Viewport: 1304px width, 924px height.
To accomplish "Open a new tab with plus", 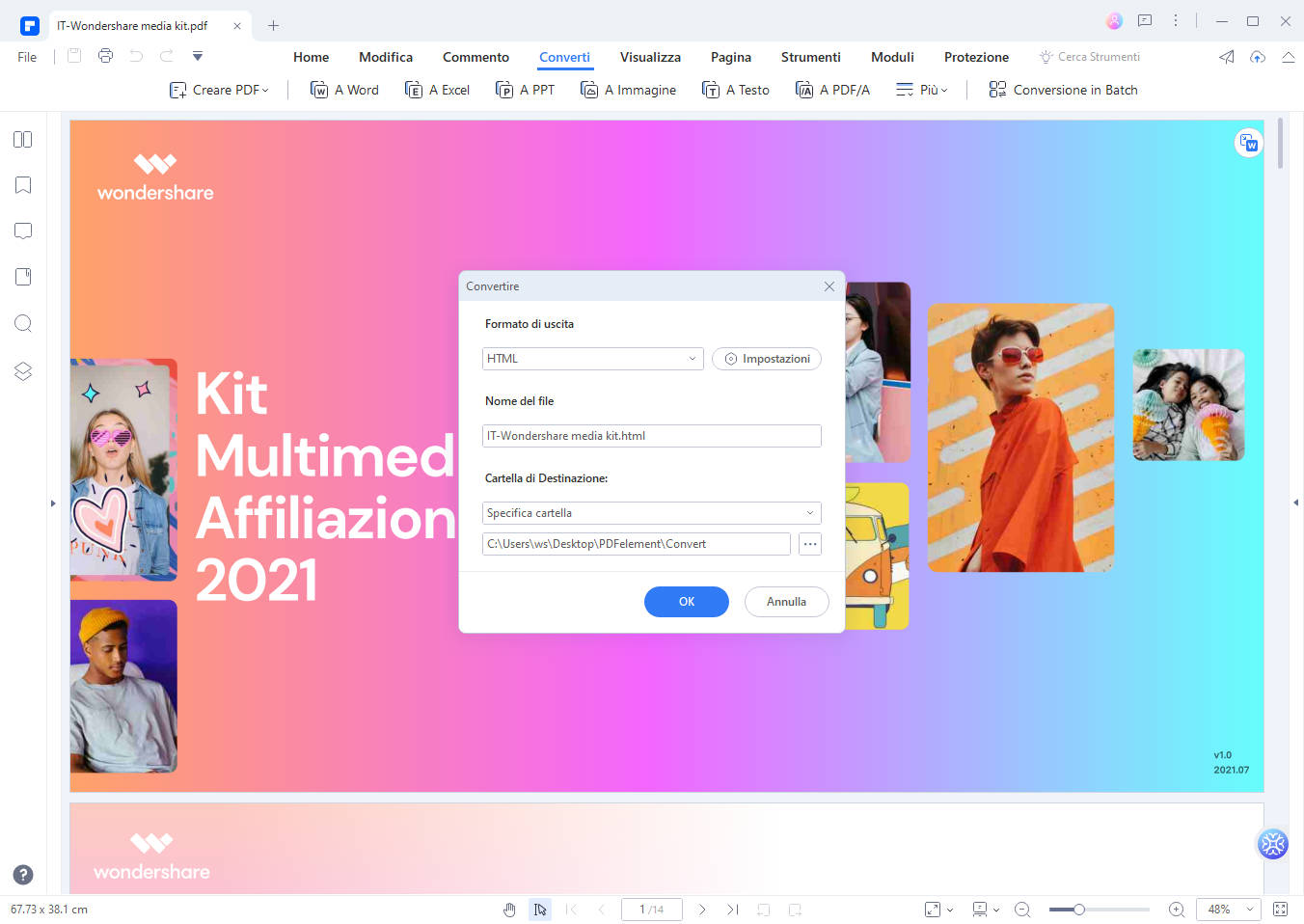I will (x=273, y=26).
